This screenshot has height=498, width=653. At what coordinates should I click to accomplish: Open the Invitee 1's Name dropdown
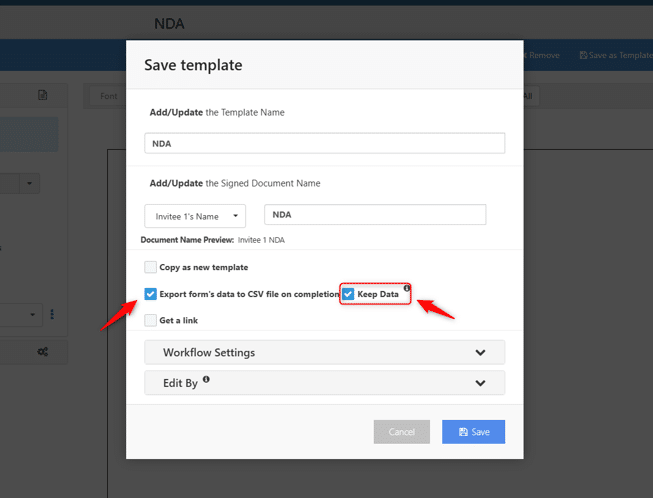click(x=195, y=215)
